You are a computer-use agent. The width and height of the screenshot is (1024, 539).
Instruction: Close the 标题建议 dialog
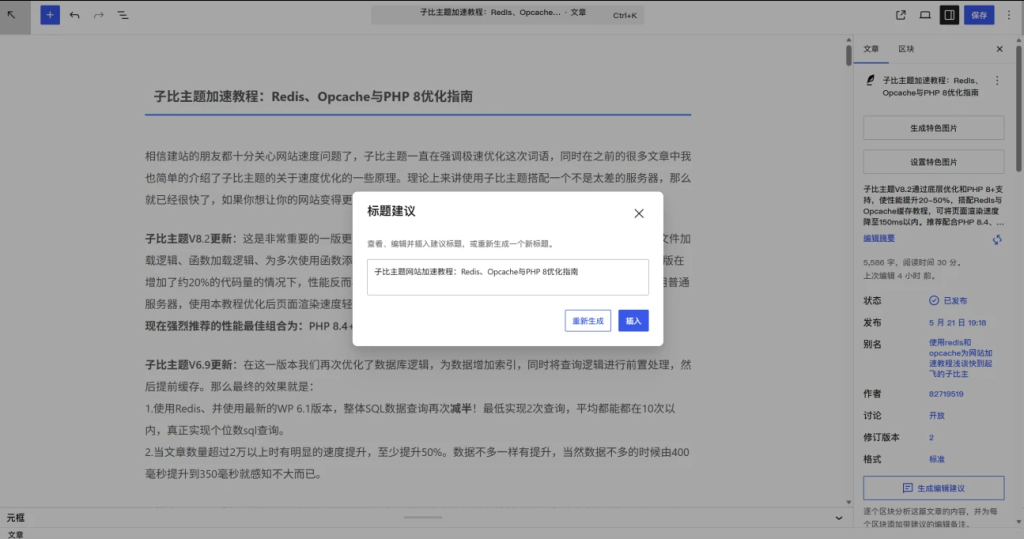pyautogui.click(x=639, y=214)
